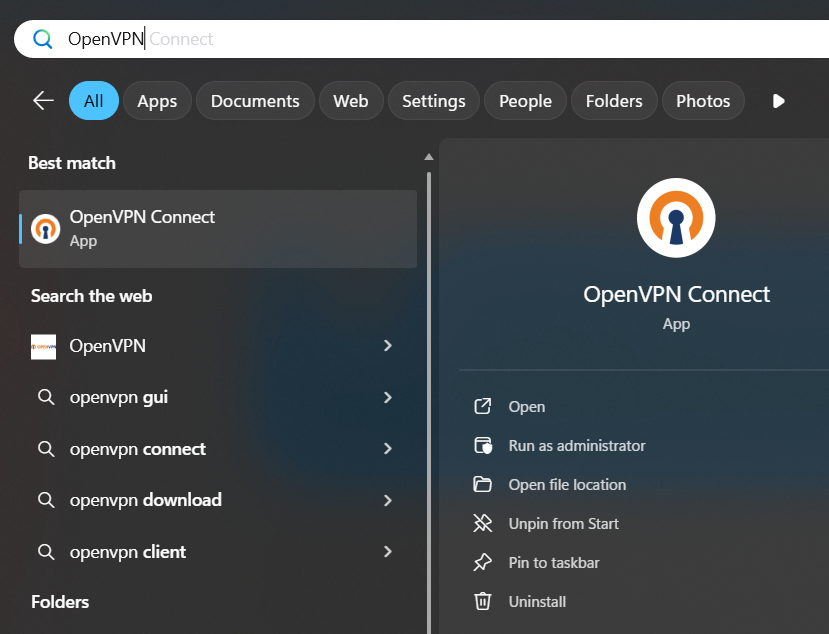
Task: Click the OpenVPN Connect title in details pane
Action: tap(676, 295)
